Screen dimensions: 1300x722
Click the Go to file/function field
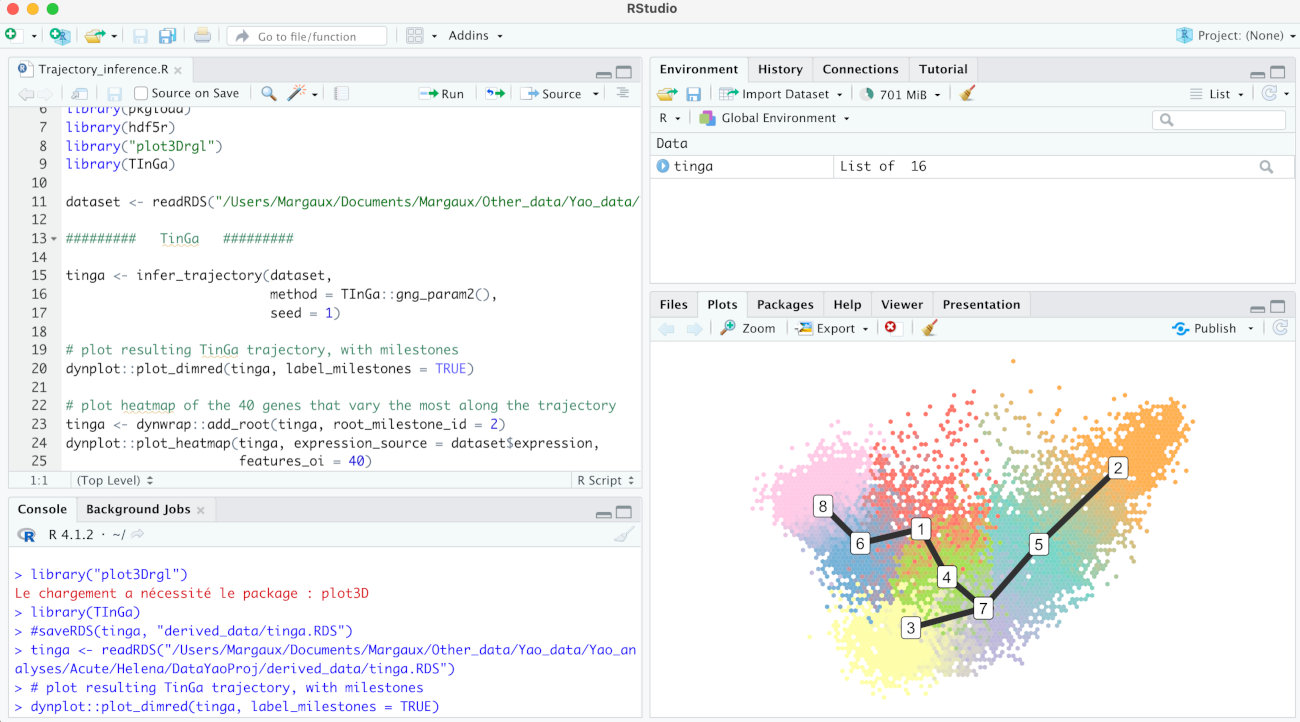pyautogui.click(x=307, y=36)
